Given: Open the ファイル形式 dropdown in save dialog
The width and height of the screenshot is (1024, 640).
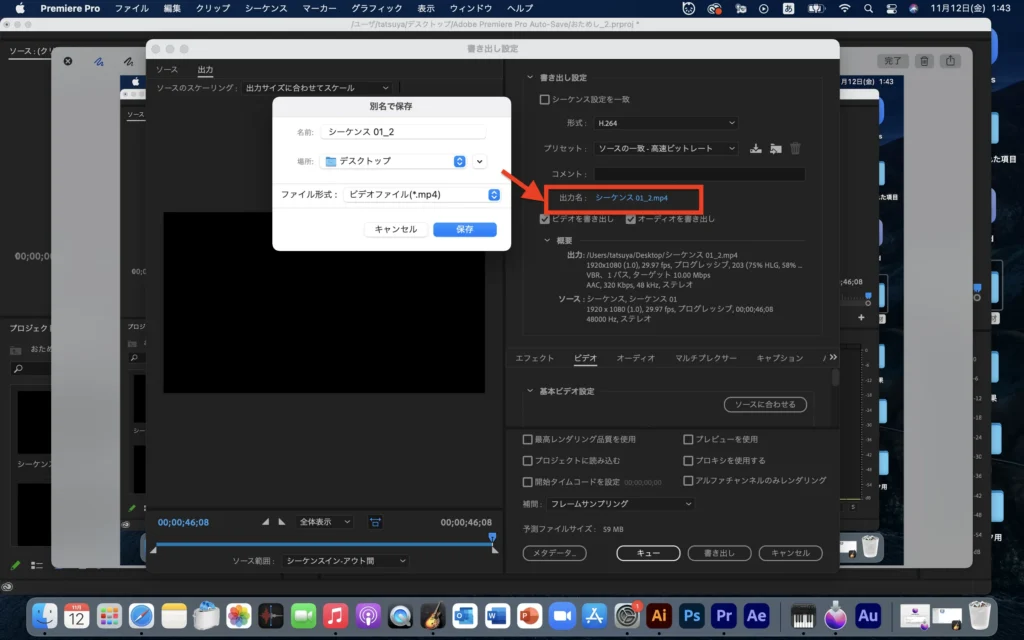Looking at the screenshot, I should tap(421, 195).
